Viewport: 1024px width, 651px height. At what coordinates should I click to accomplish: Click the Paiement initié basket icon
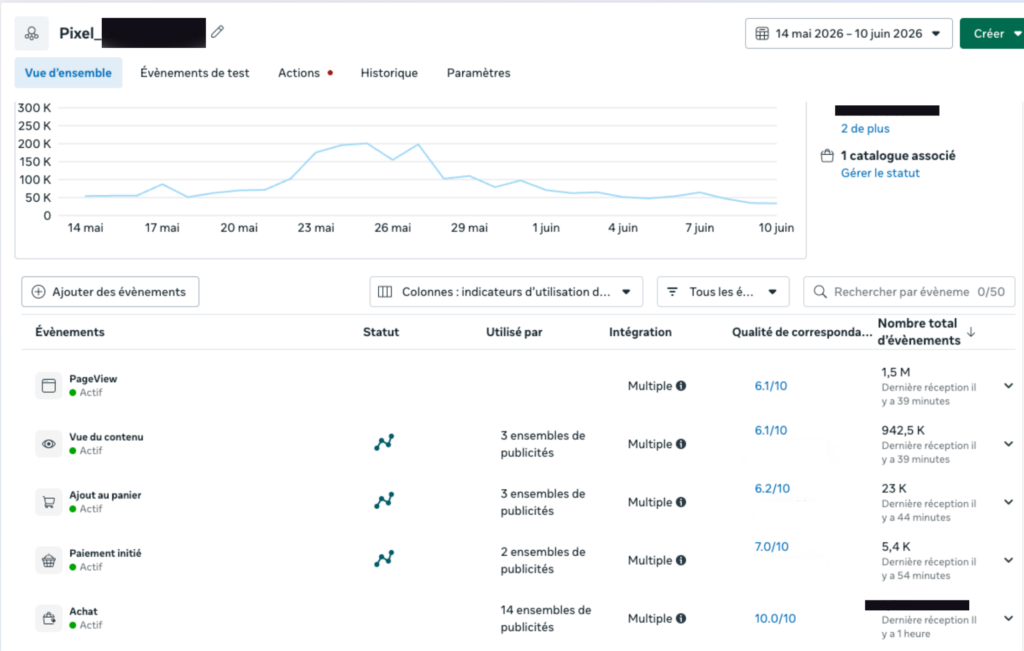pyautogui.click(x=48, y=560)
